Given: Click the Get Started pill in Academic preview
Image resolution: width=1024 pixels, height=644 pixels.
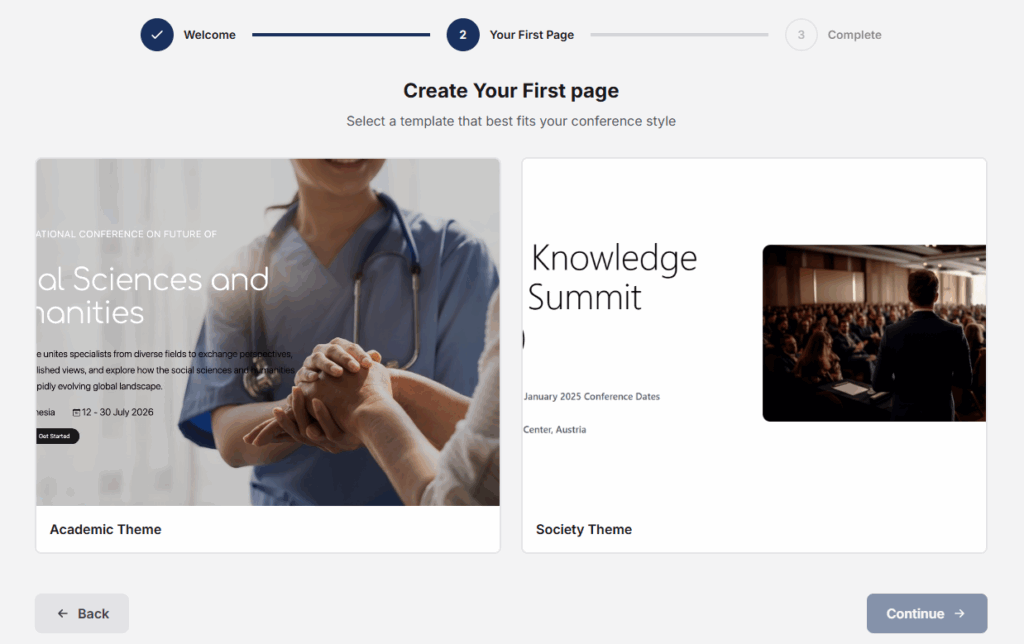Looking at the screenshot, I should (x=57, y=436).
